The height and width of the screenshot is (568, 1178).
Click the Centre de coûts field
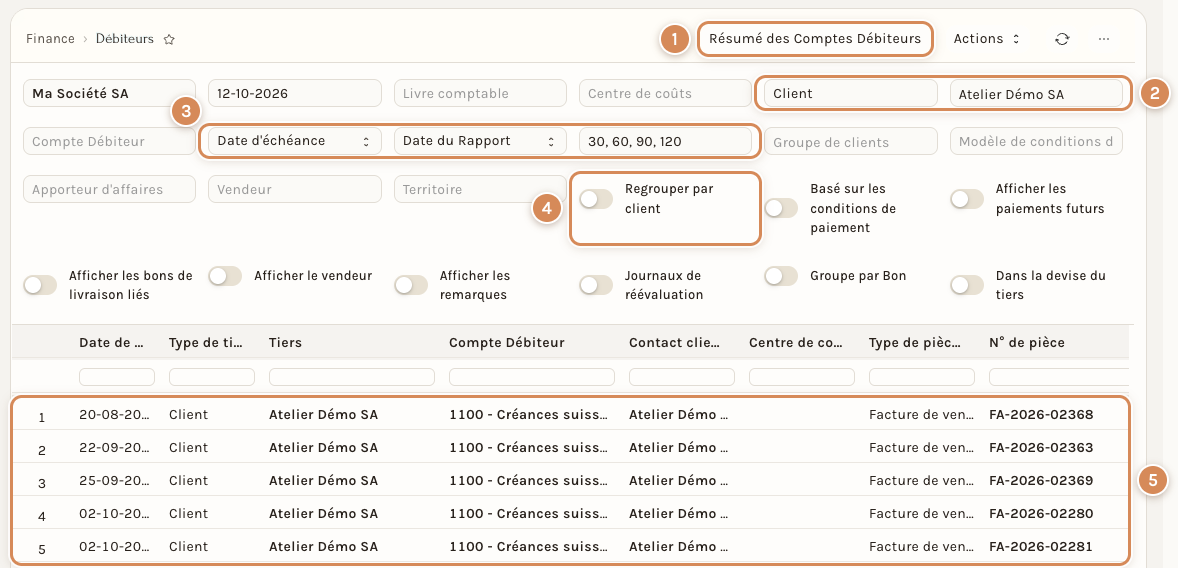click(x=666, y=94)
